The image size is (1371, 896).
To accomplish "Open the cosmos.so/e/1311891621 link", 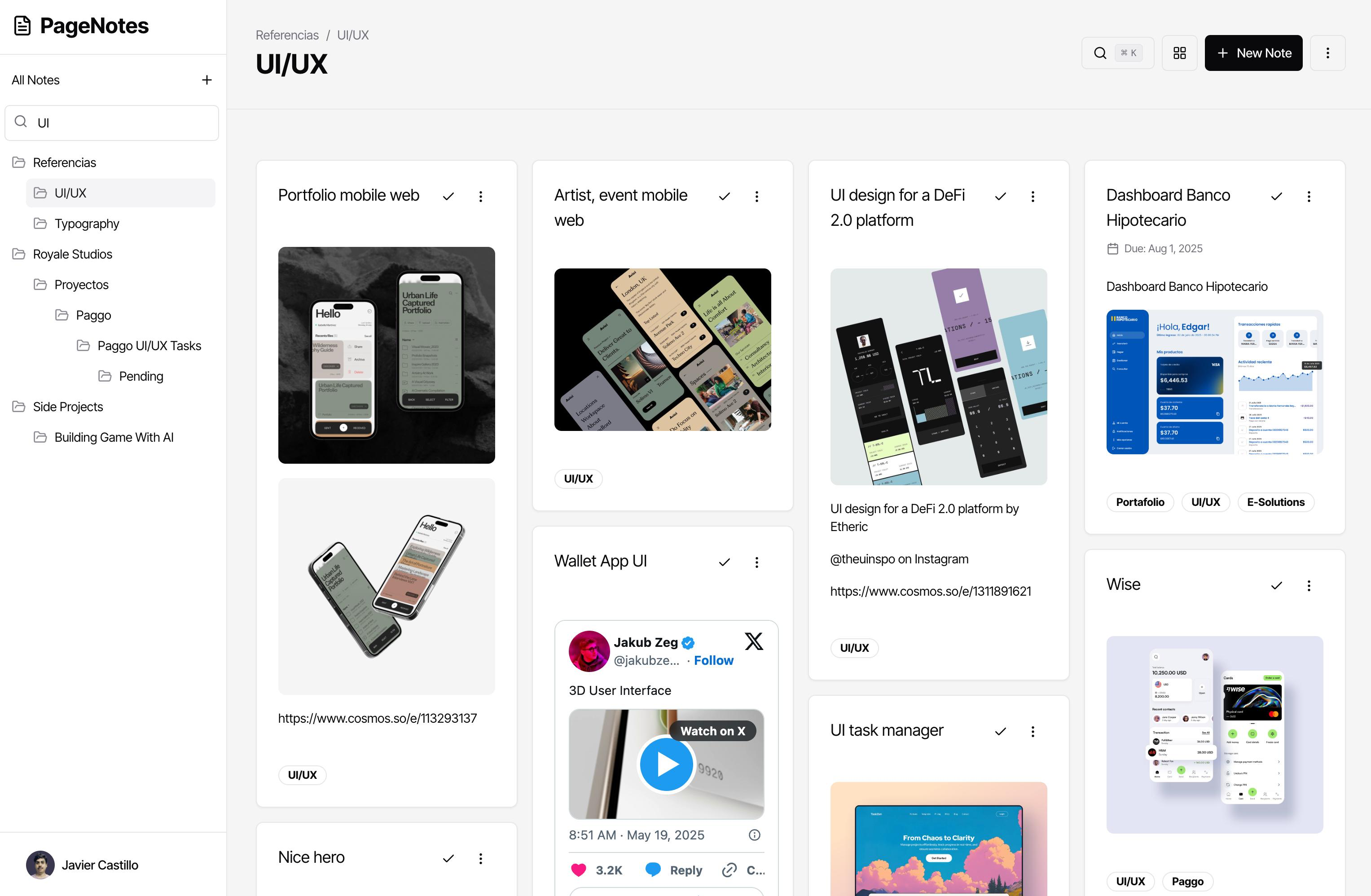I will [930, 591].
